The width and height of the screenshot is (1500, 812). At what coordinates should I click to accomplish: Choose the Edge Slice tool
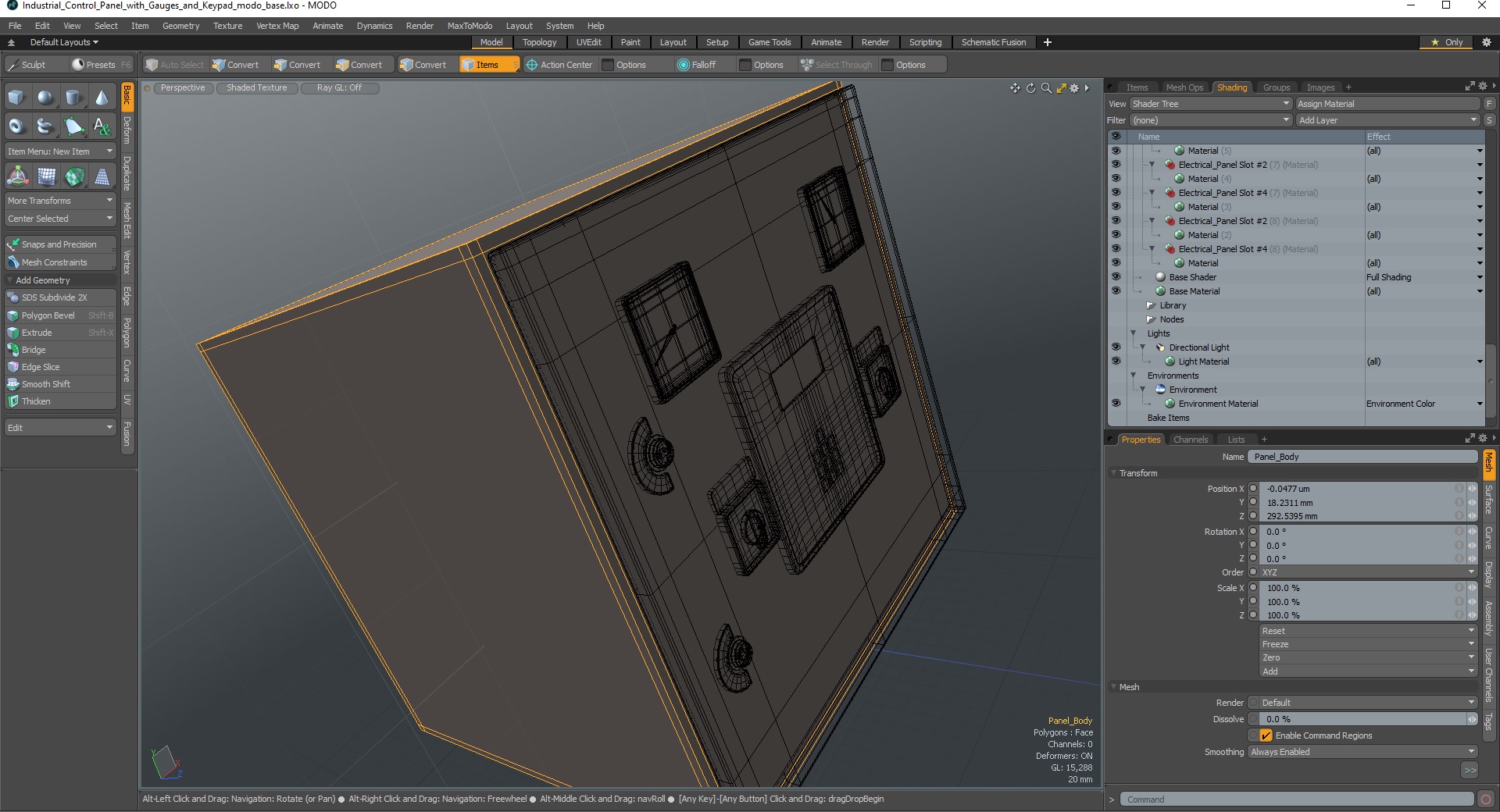coord(60,367)
